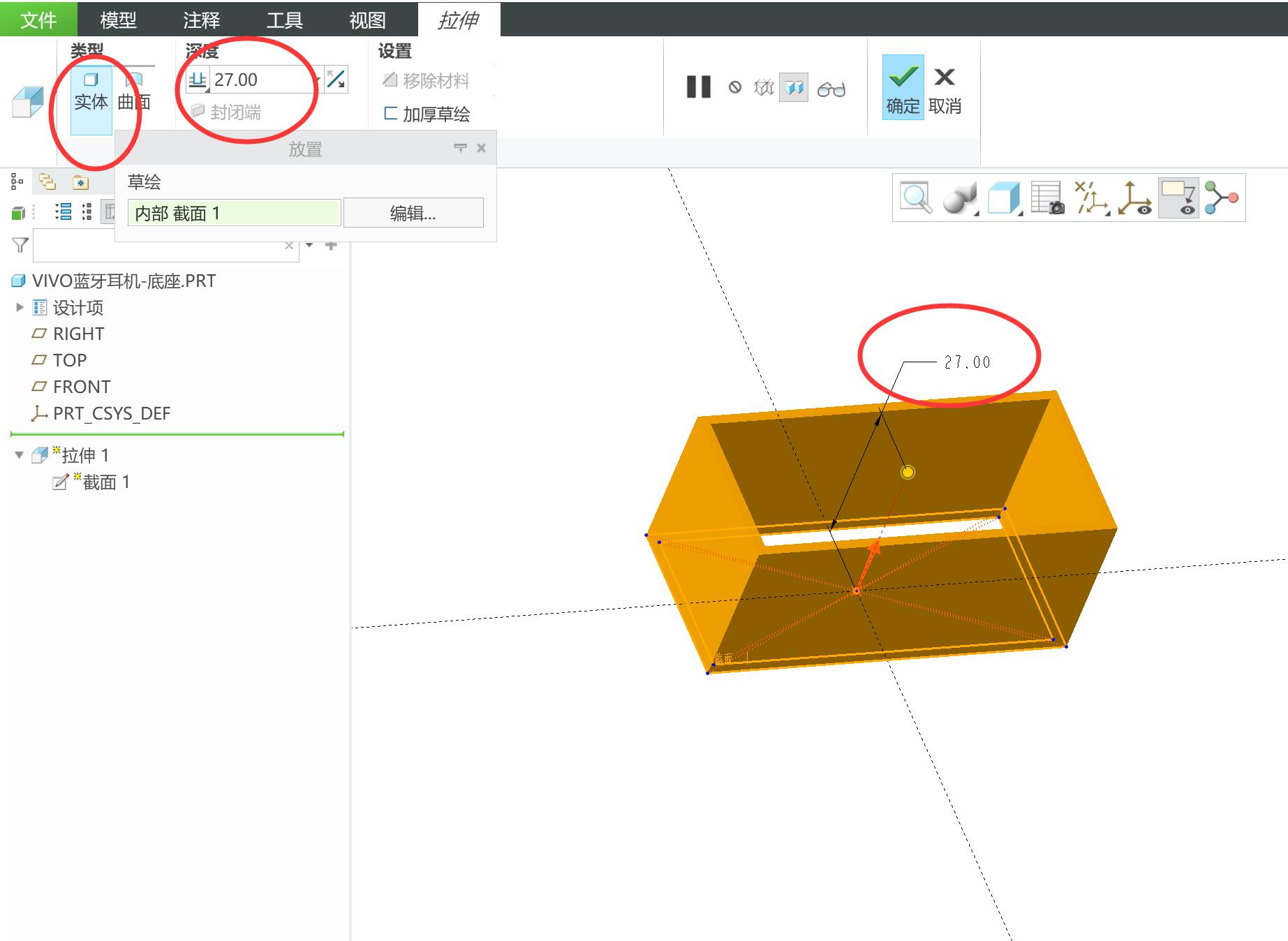Flip the extrude depth direction
The width and height of the screenshot is (1288, 941).
[336, 80]
